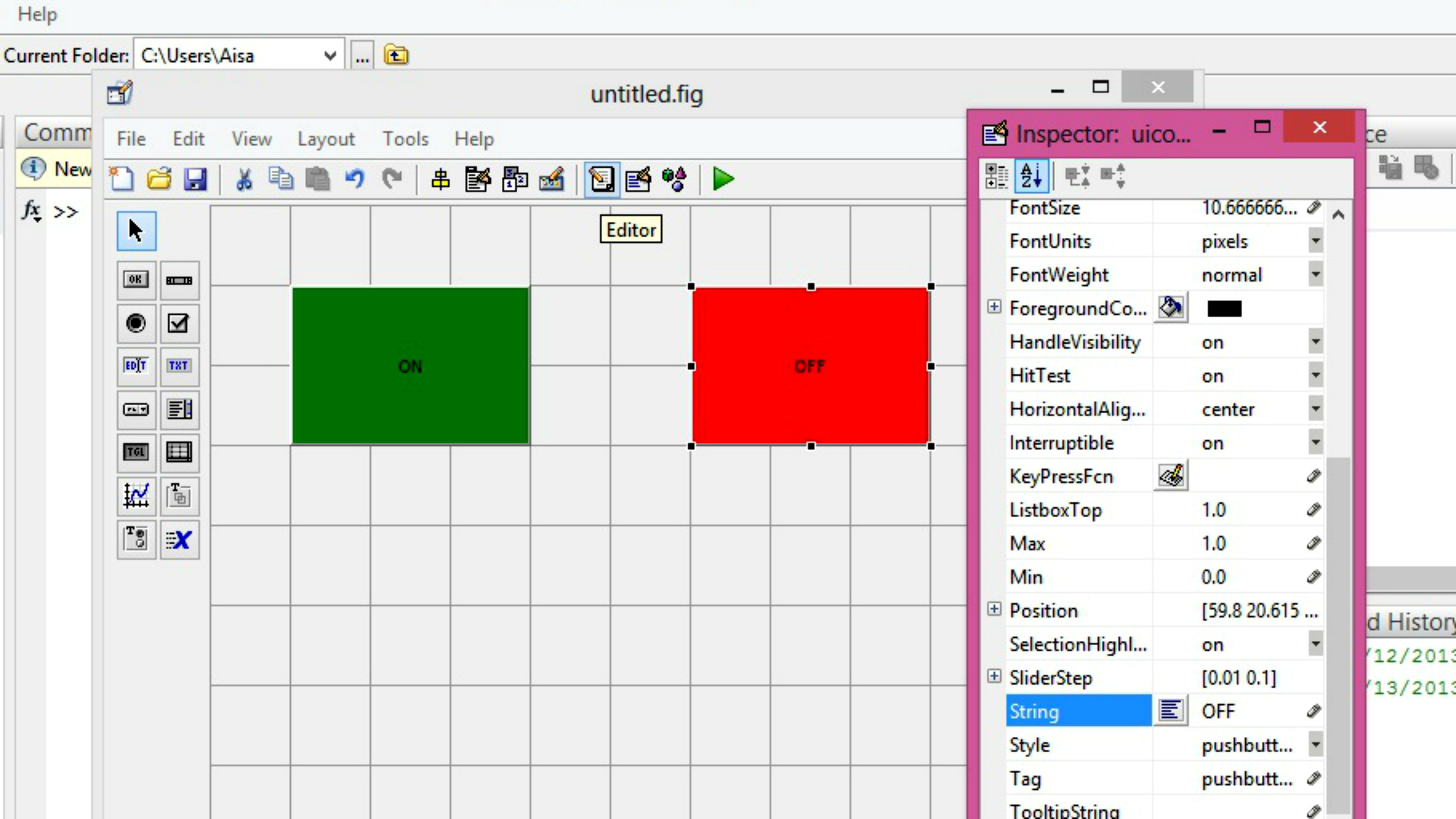Switch Inspector to alphabetical sort view
The image size is (1456, 819).
[1031, 176]
